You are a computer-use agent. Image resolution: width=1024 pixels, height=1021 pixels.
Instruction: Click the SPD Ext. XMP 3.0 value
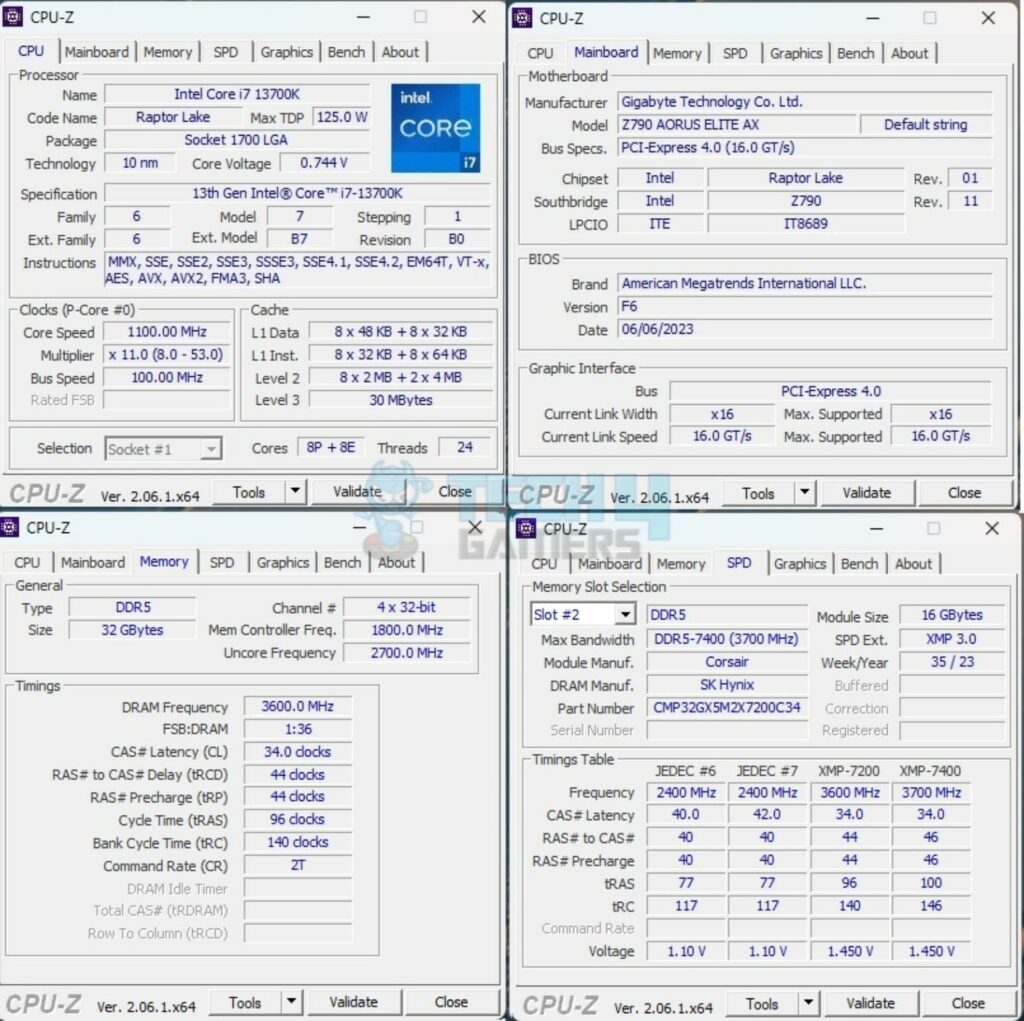(952, 639)
